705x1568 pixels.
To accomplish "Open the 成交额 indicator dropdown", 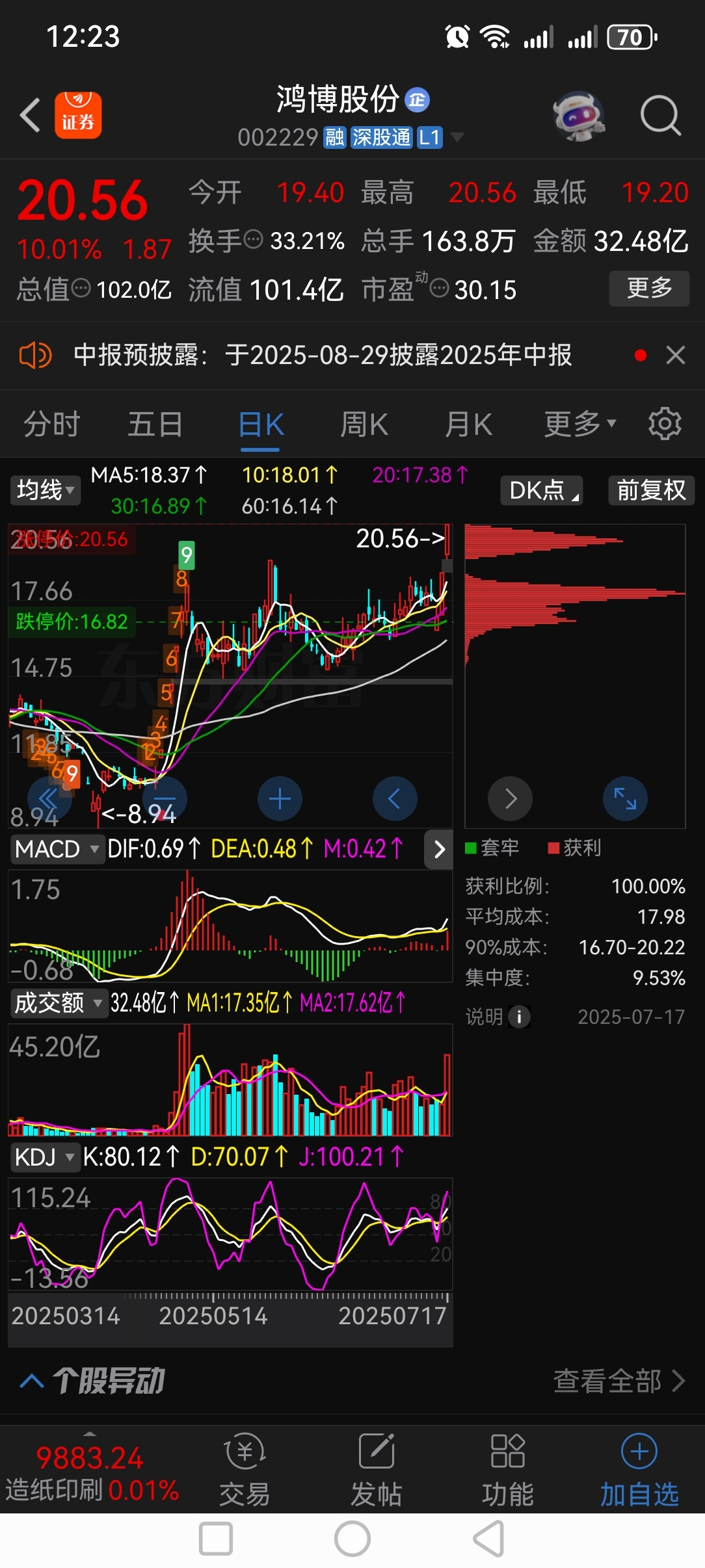I will click(58, 1003).
